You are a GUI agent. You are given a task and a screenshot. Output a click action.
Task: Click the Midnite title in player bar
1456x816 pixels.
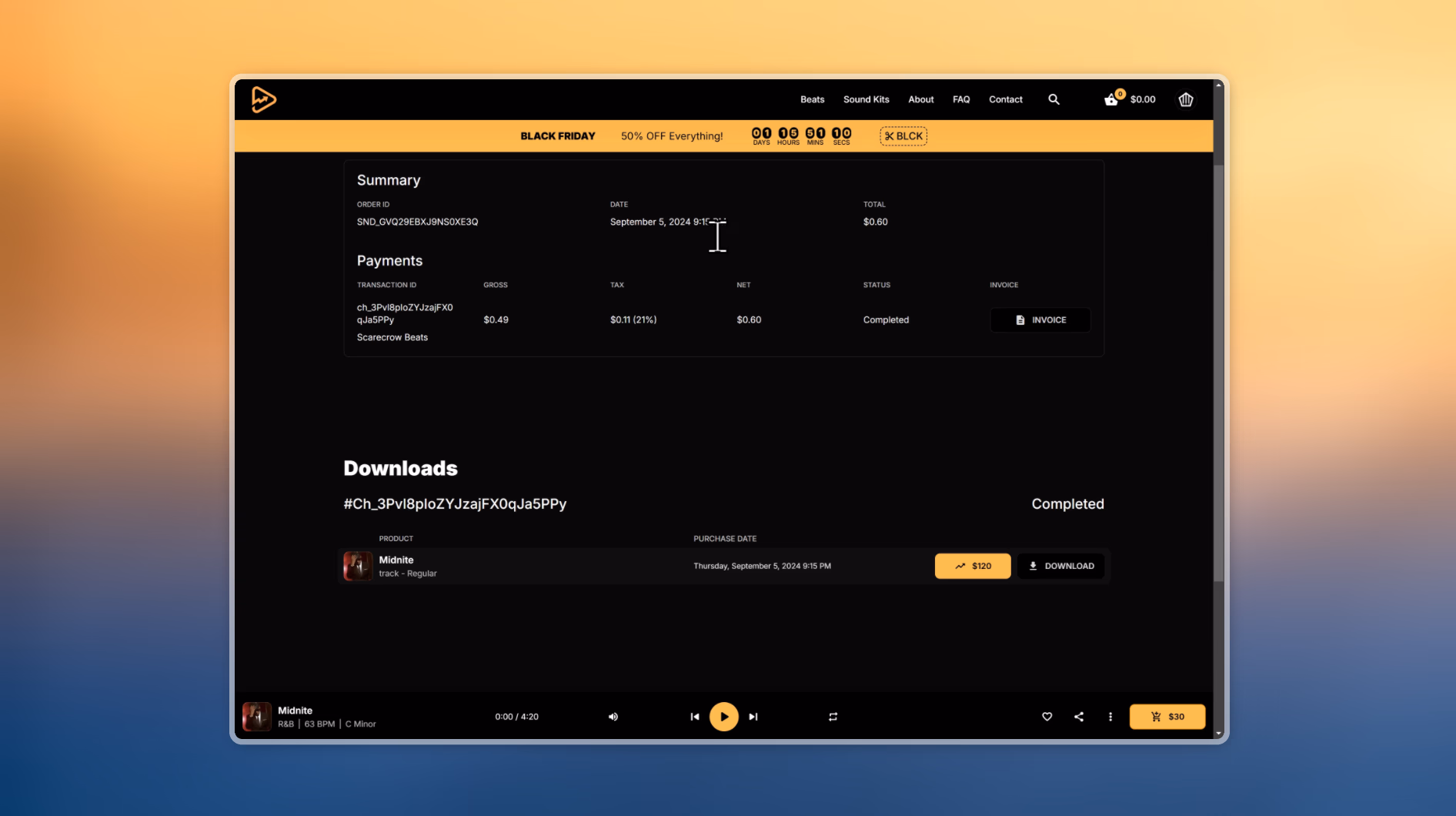[x=295, y=711]
